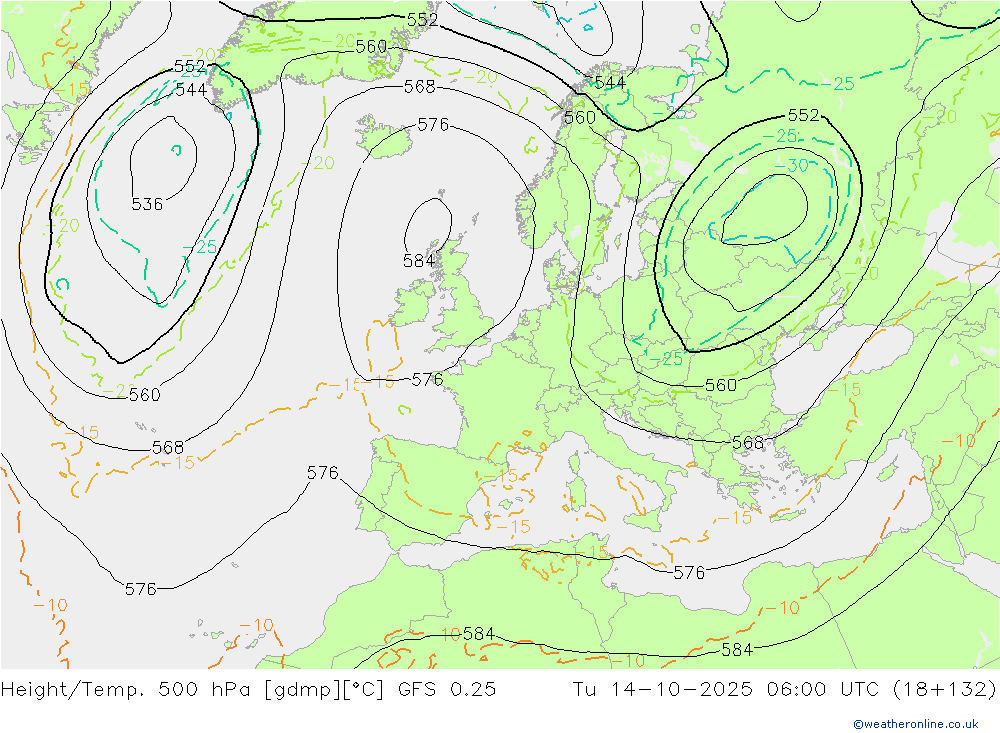Click the 'GFS 0.25' model label
The height and width of the screenshot is (733, 1000).
pos(447,690)
